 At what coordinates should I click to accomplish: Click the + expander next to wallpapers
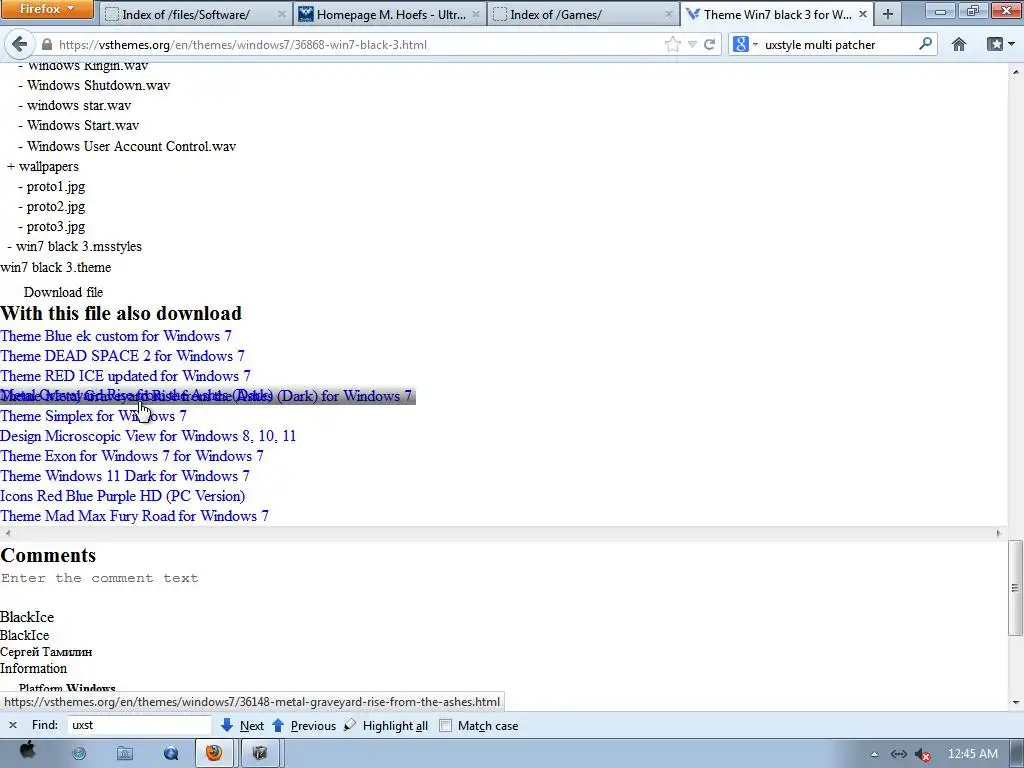10,167
